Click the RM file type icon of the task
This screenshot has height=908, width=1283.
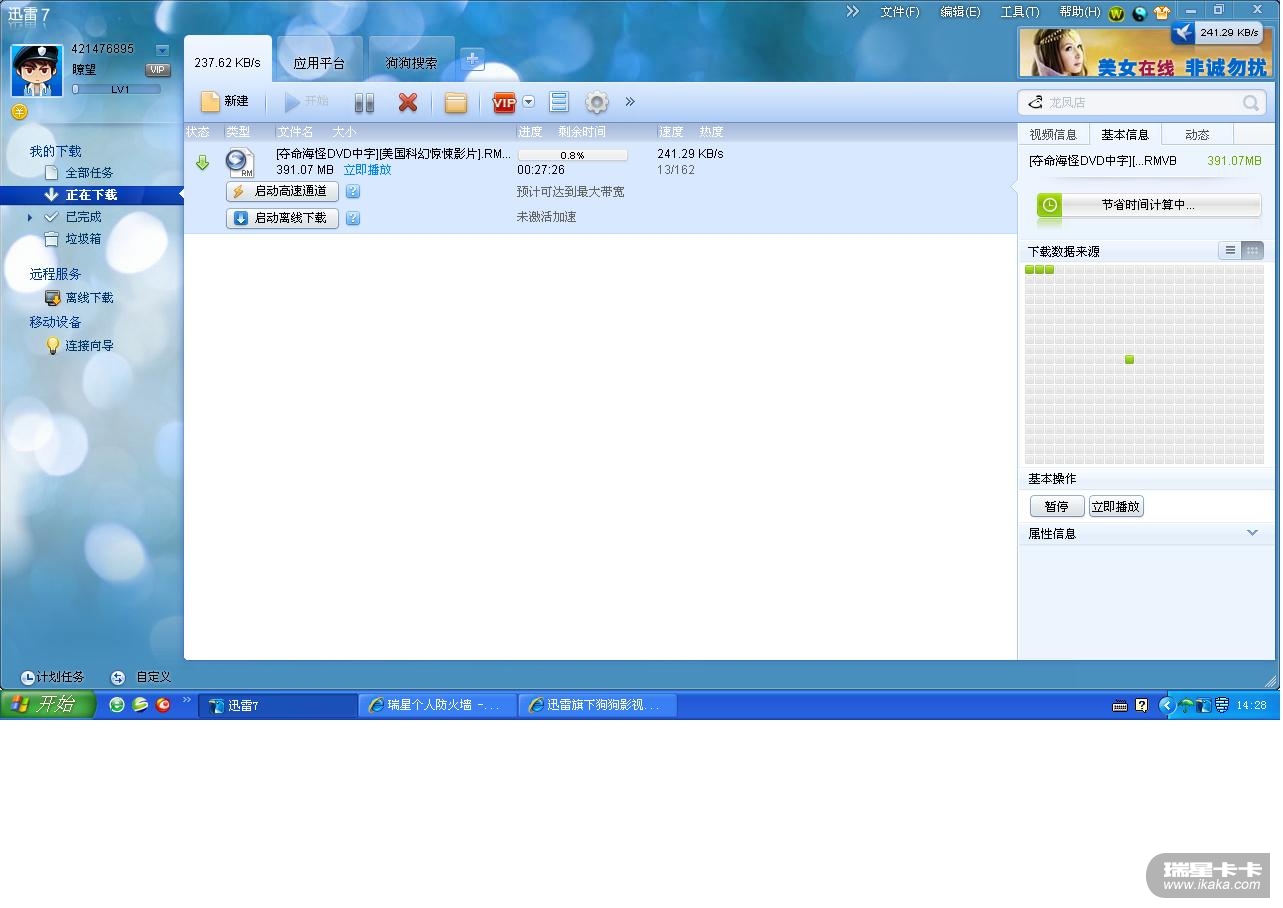240,163
